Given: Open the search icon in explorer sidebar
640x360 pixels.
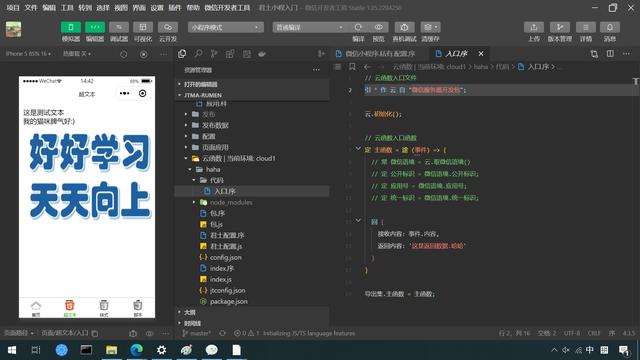Looking at the screenshot, I should tap(198, 54).
